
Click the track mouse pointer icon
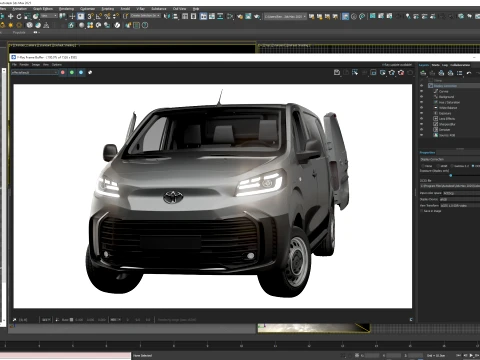(355, 72)
